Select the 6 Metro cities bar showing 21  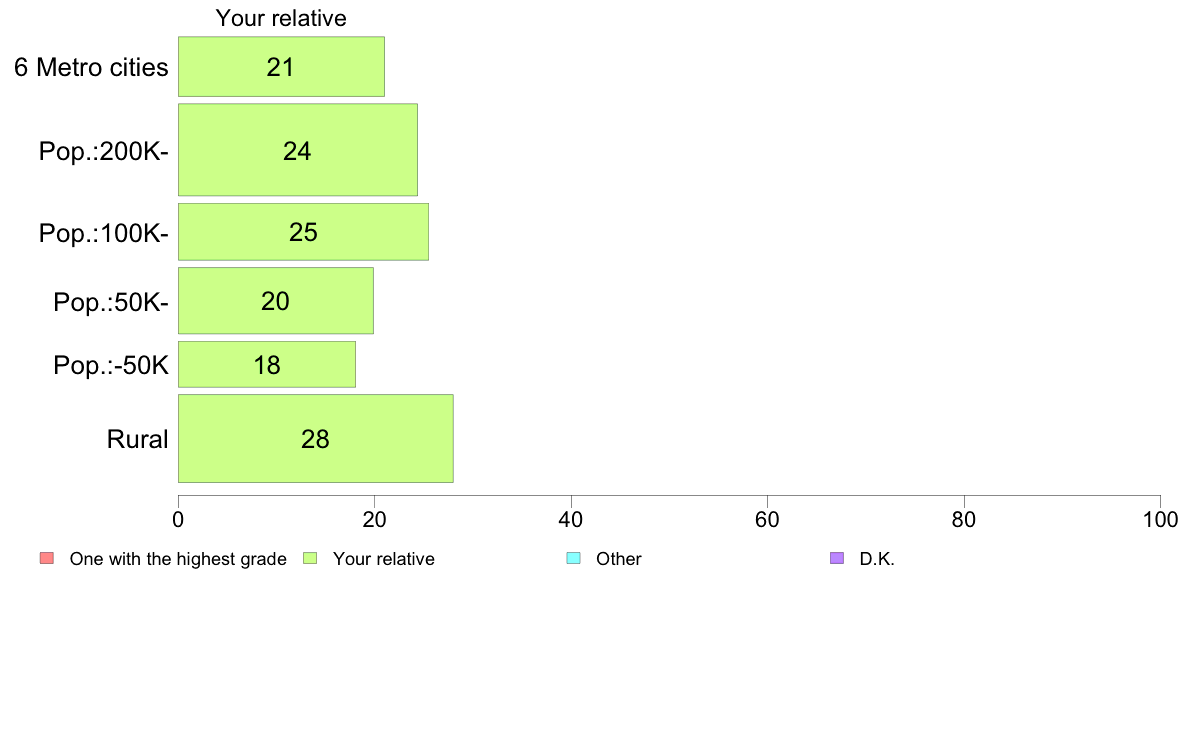281,67
